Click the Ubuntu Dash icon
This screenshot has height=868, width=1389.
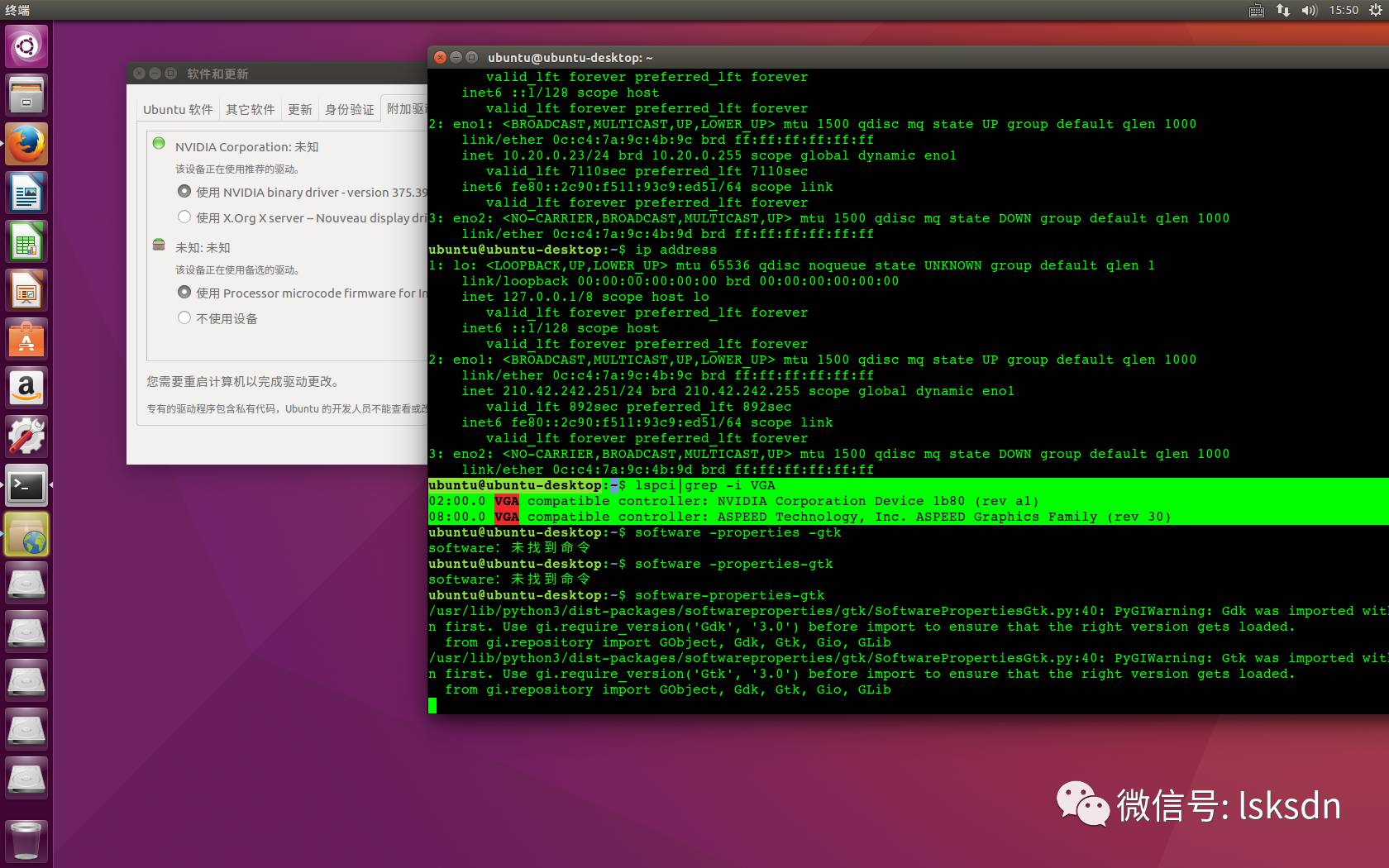(x=26, y=46)
